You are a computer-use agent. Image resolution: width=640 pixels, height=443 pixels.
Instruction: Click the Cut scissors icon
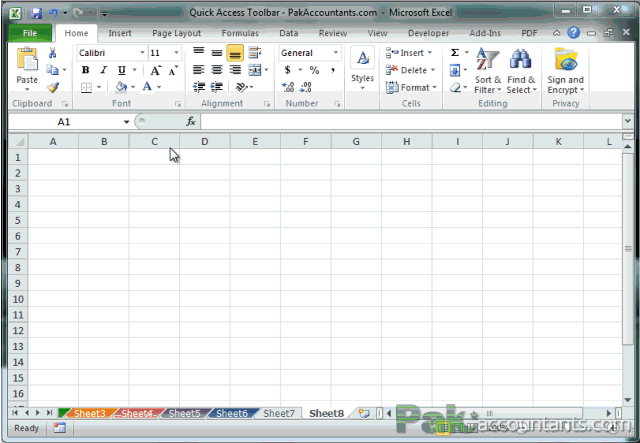coord(52,53)
